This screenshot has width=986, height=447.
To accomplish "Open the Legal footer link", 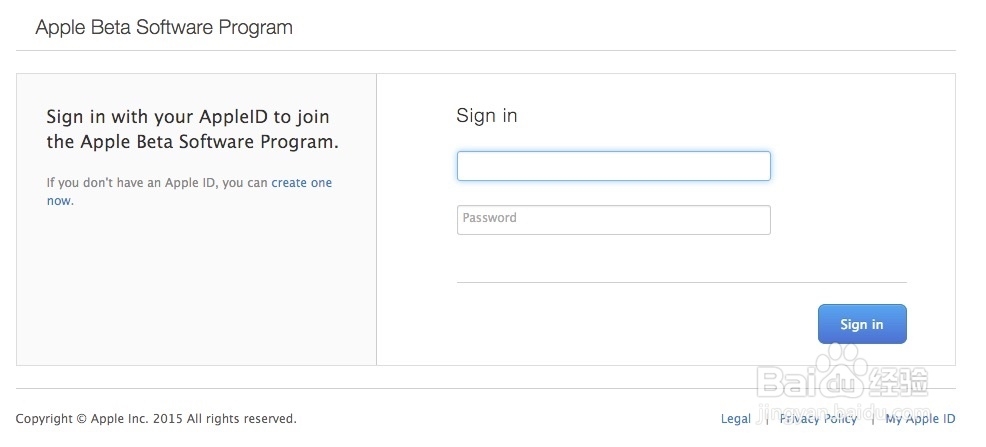I will click(735, 419).
